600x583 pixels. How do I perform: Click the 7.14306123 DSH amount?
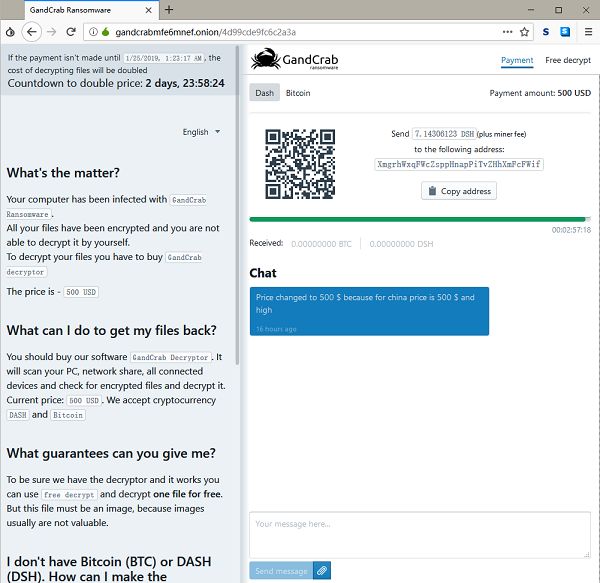pos(444,134)
